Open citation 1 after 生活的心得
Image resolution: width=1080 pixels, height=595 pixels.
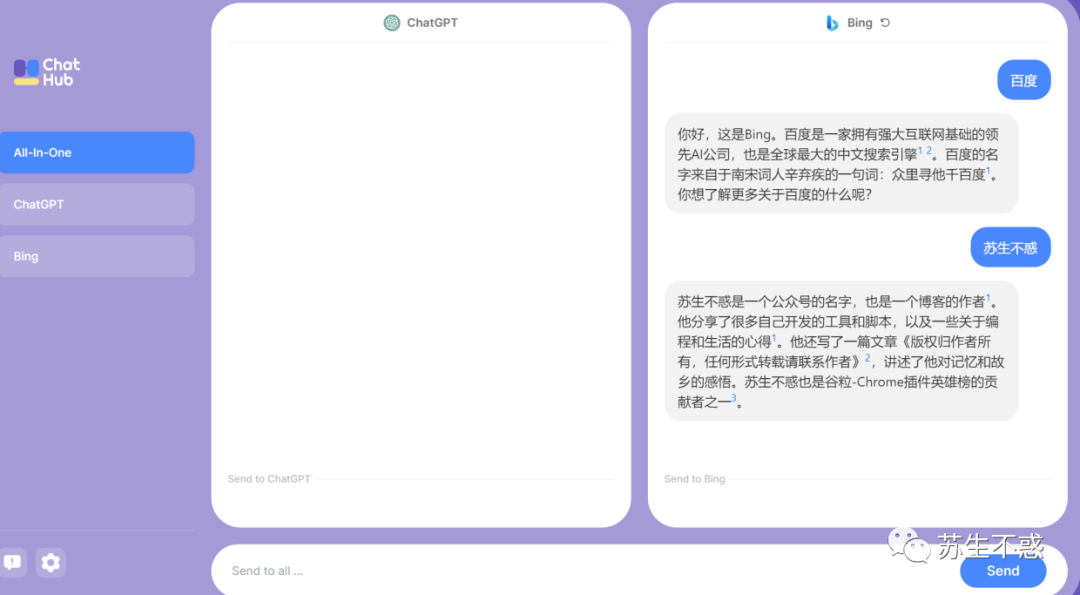(x=773, y=338)
